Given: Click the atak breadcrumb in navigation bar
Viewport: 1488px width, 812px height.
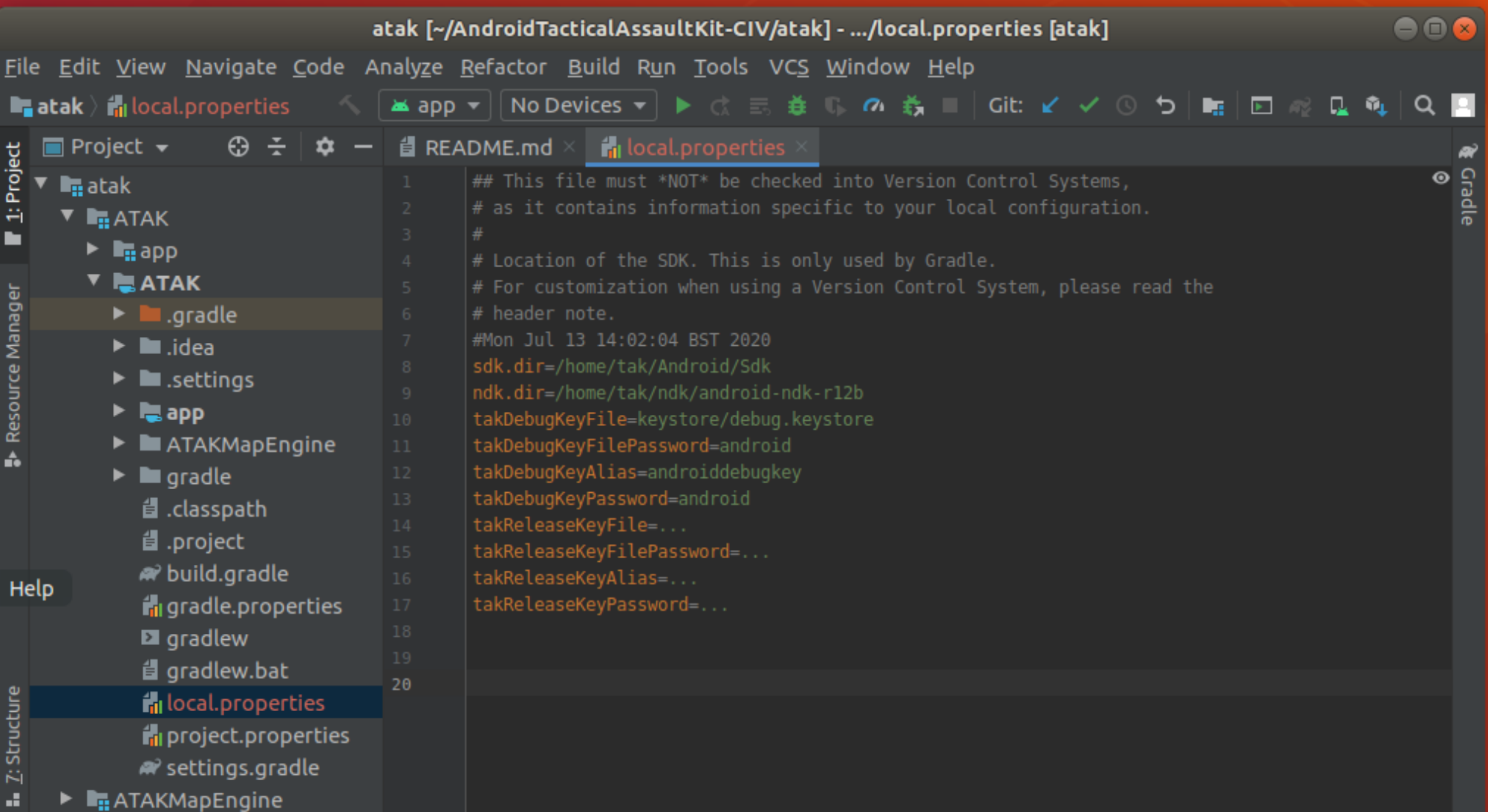Looking at the screenshot, I should (48, 106).
